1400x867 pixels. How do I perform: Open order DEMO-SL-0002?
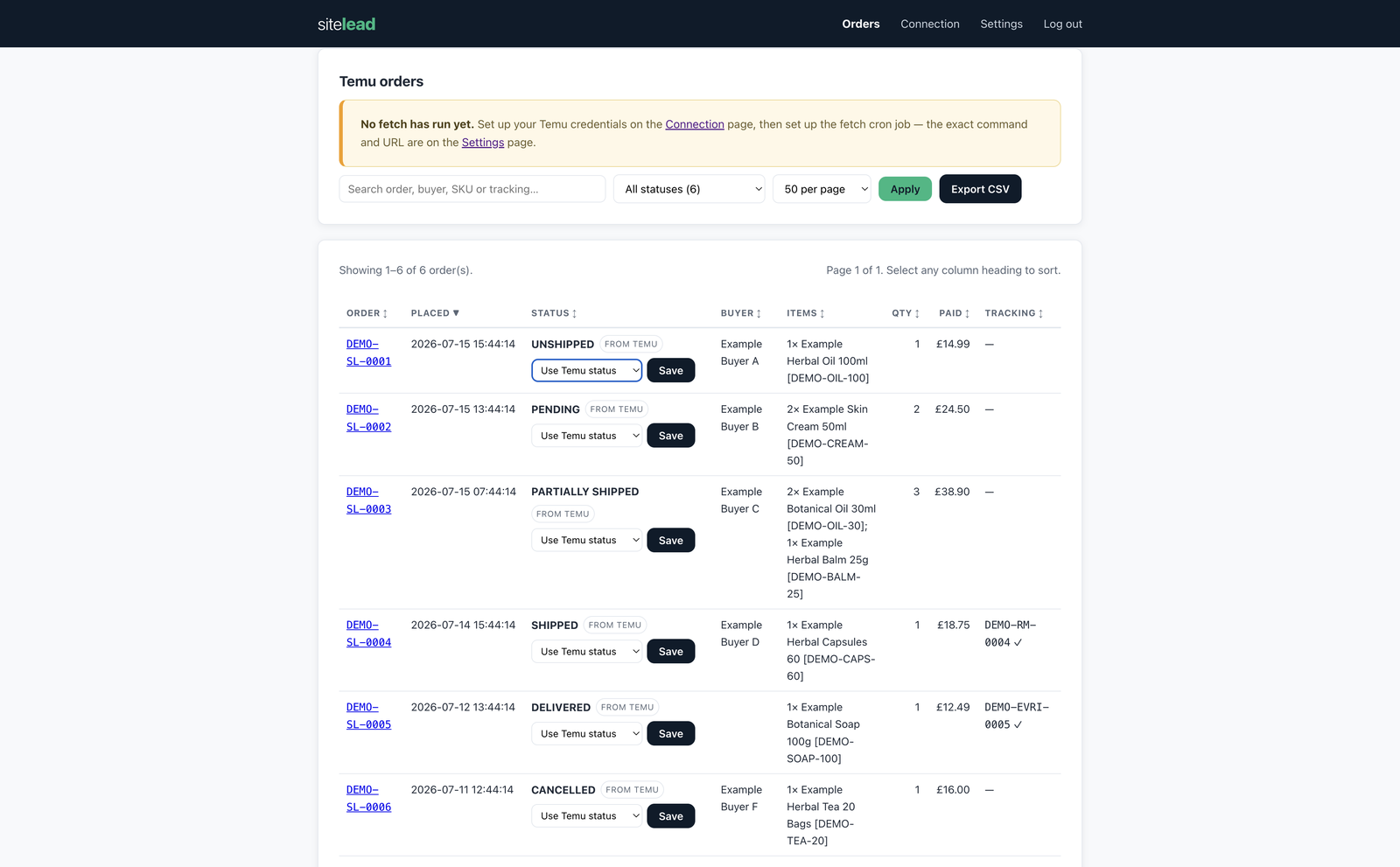pyautogui.click(x=368, y=418)
